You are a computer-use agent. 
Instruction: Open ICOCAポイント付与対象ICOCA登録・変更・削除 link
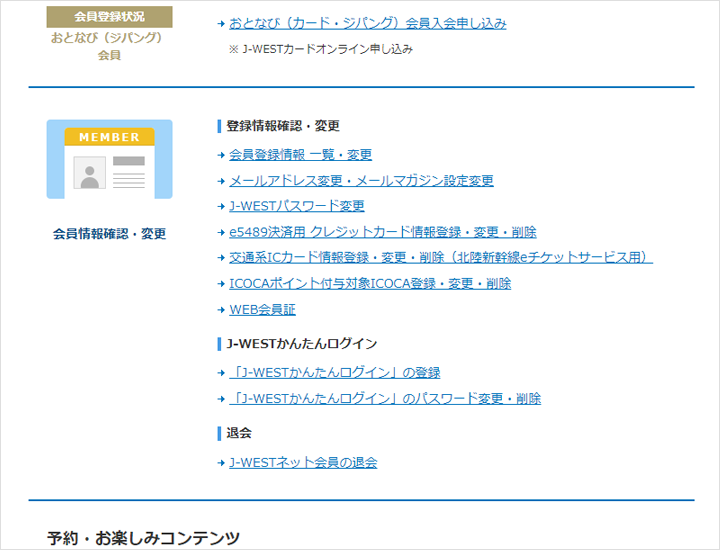[370, 284]
